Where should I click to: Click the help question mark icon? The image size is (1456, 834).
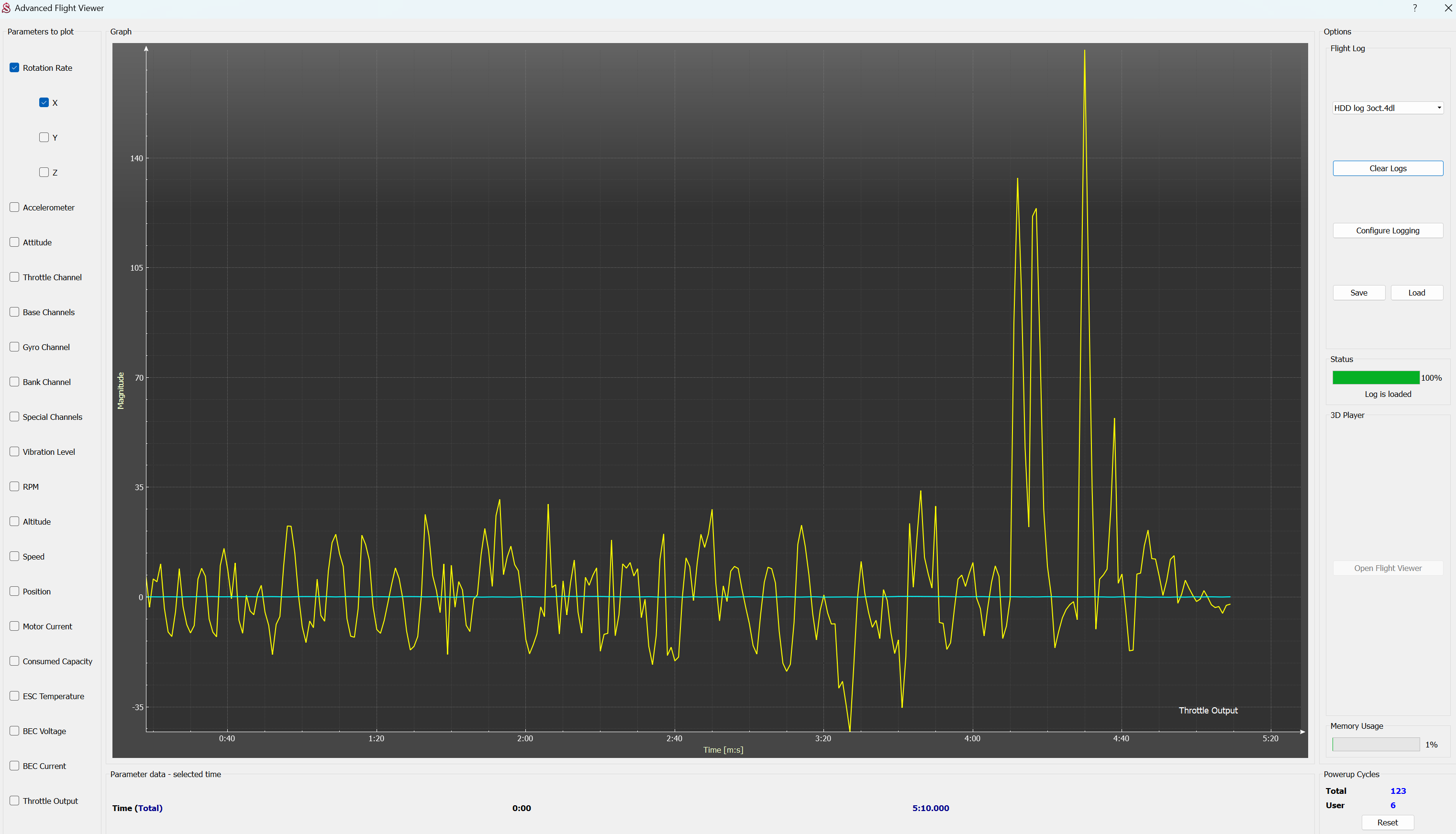click(x=1415, y=8)
